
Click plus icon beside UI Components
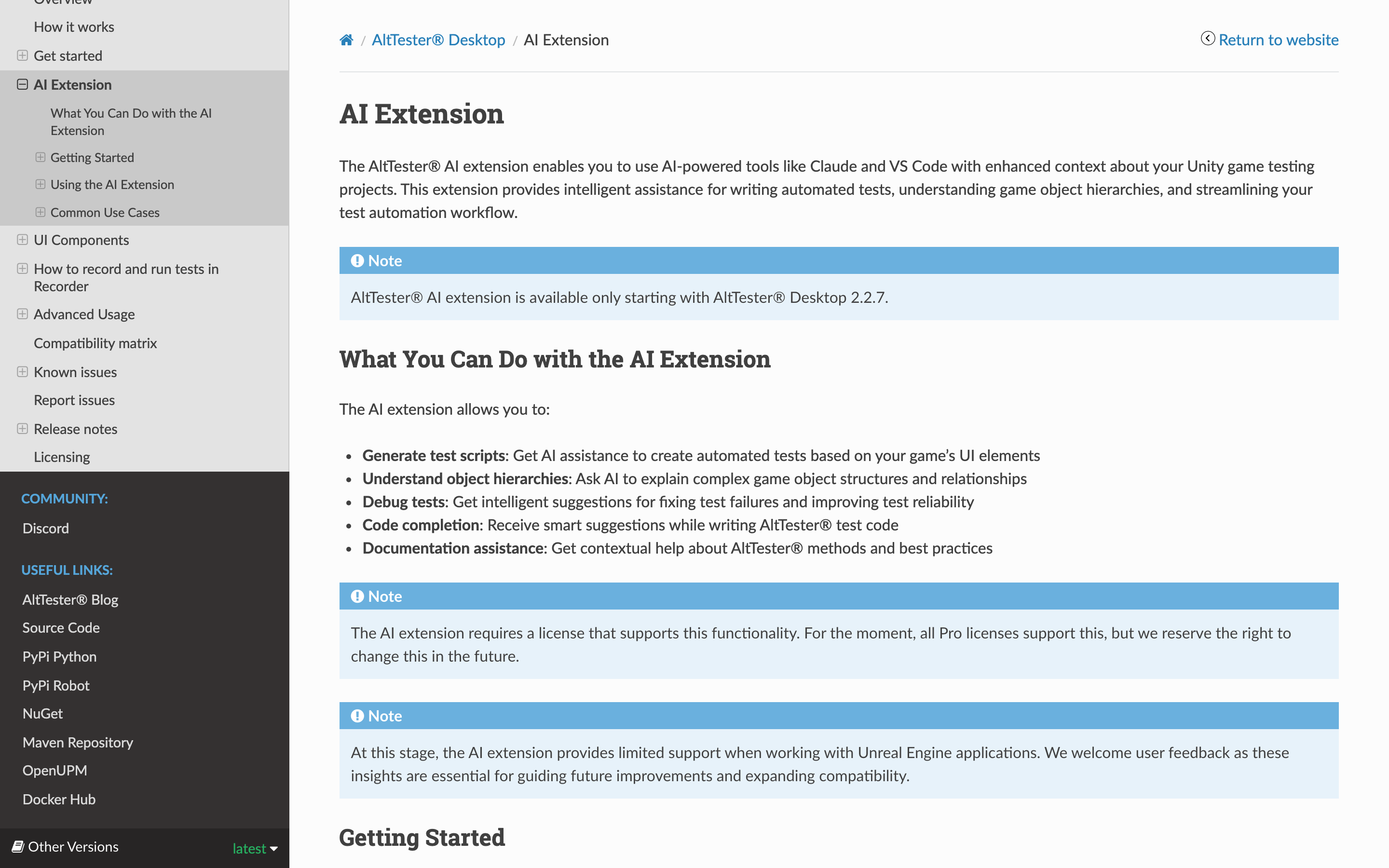click(x=22, y=240)
